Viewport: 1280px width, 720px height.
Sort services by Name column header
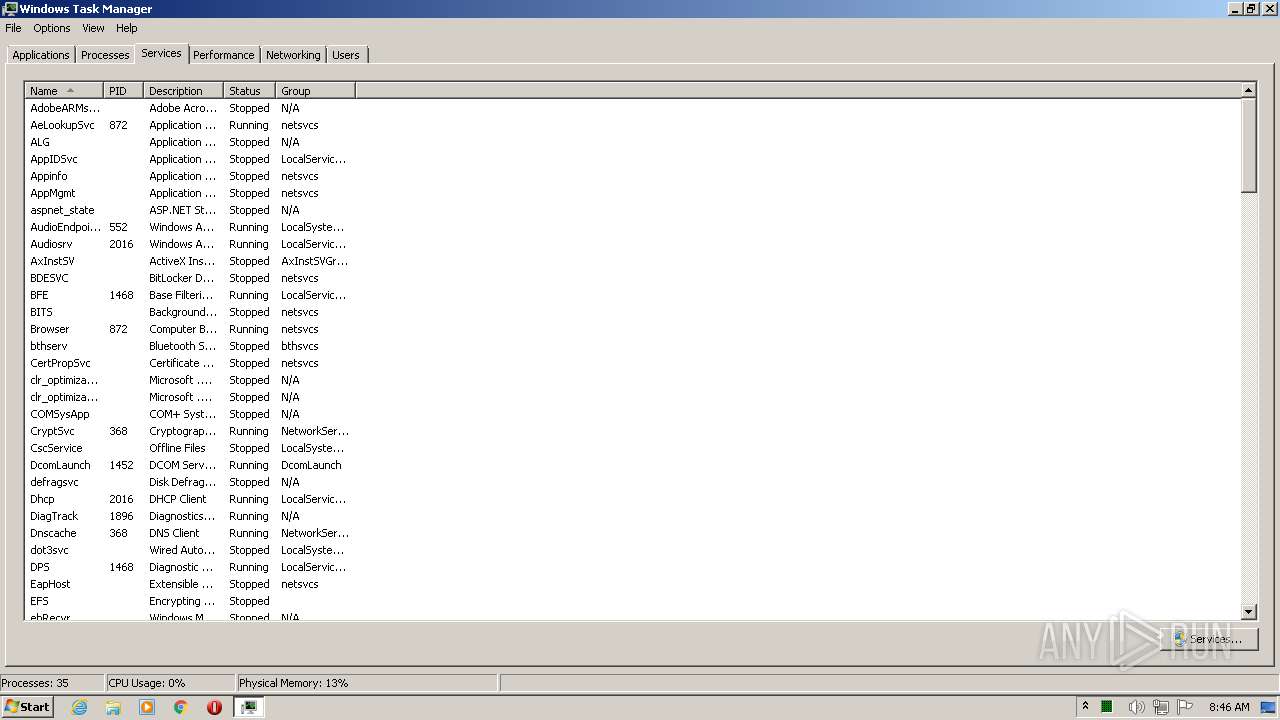pyautogui.click(x=64, y=91)
